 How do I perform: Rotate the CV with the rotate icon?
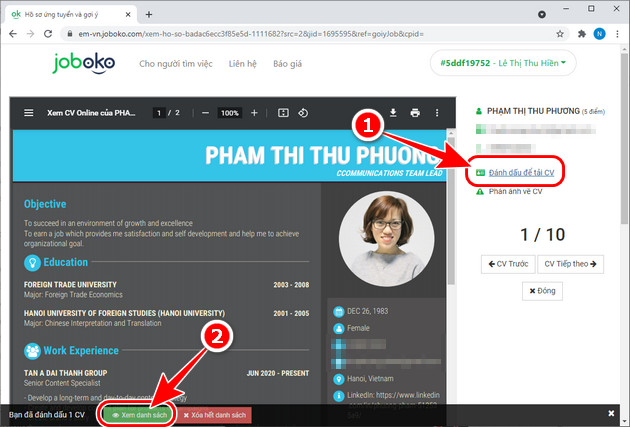coord(303,113)
